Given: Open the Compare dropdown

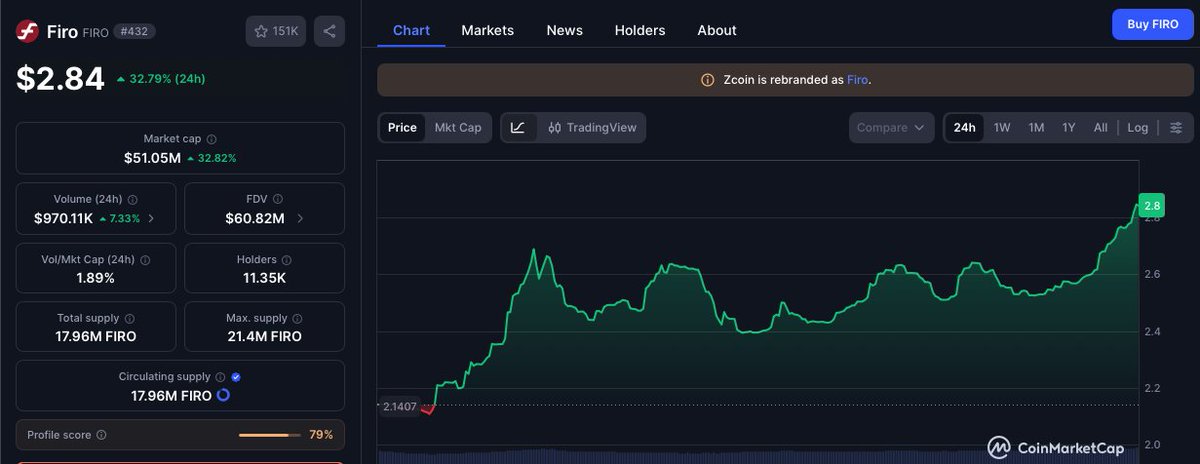Looking at the screenshot, I should 891,127.
